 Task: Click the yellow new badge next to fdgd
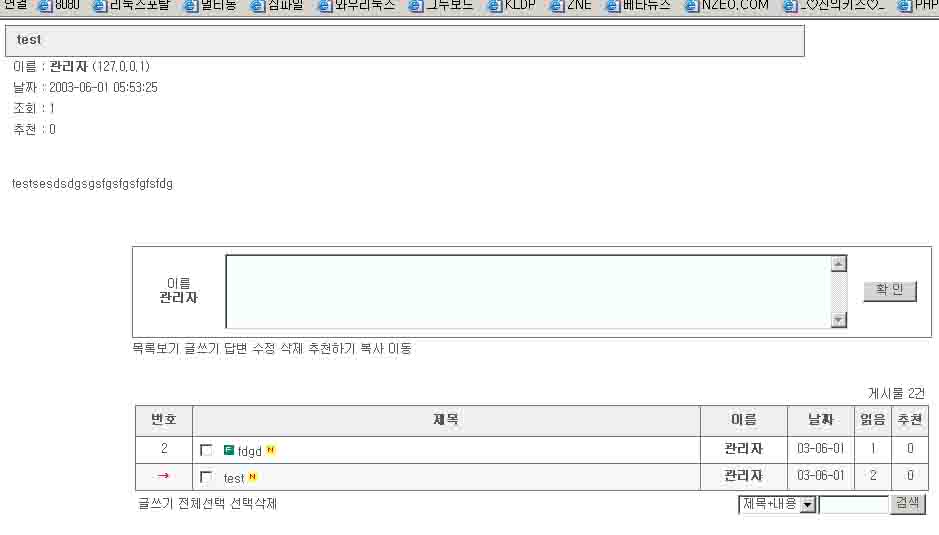(270, 450)
